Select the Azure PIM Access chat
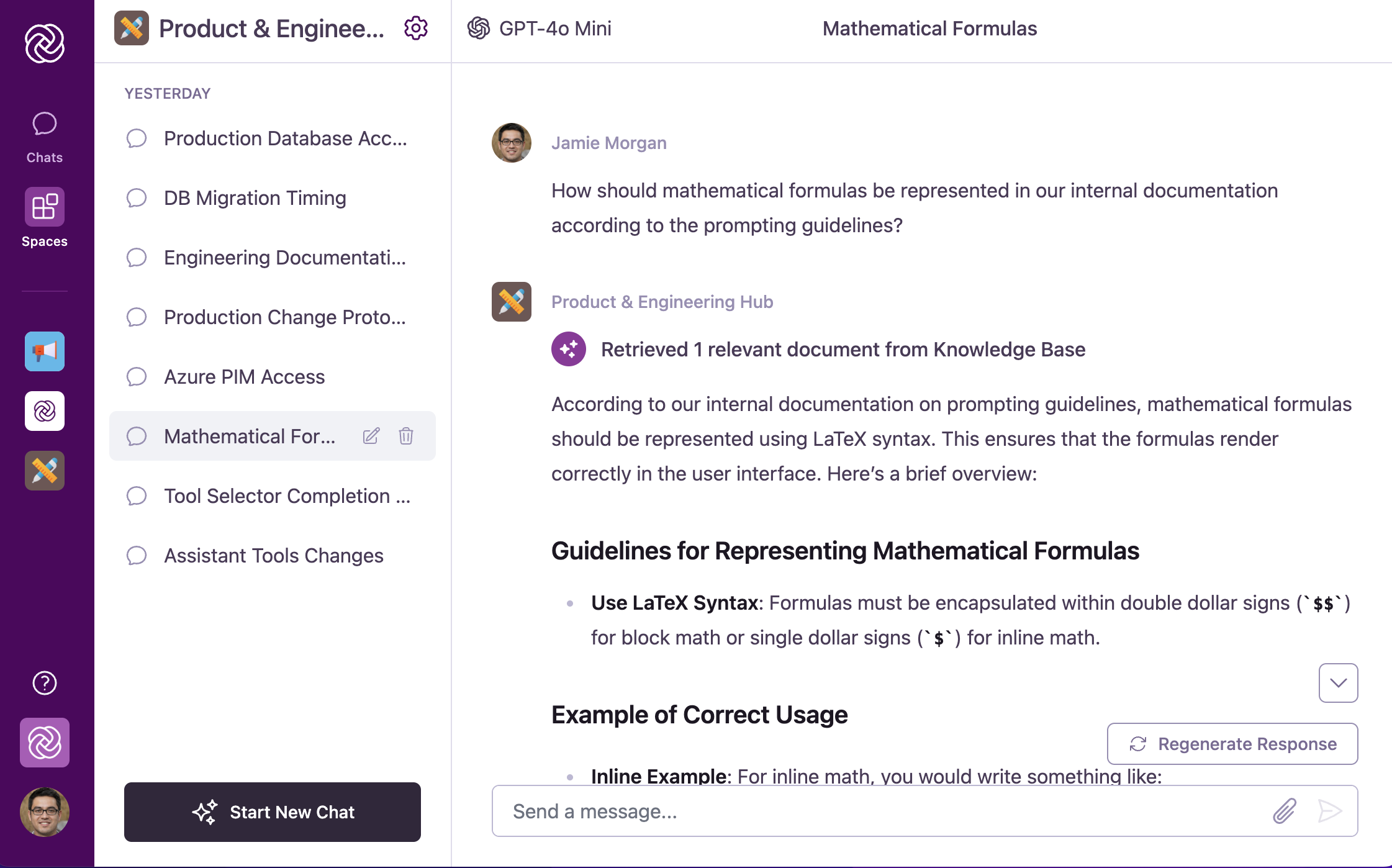Viewport: 1392px width, 868px height. 244,377
